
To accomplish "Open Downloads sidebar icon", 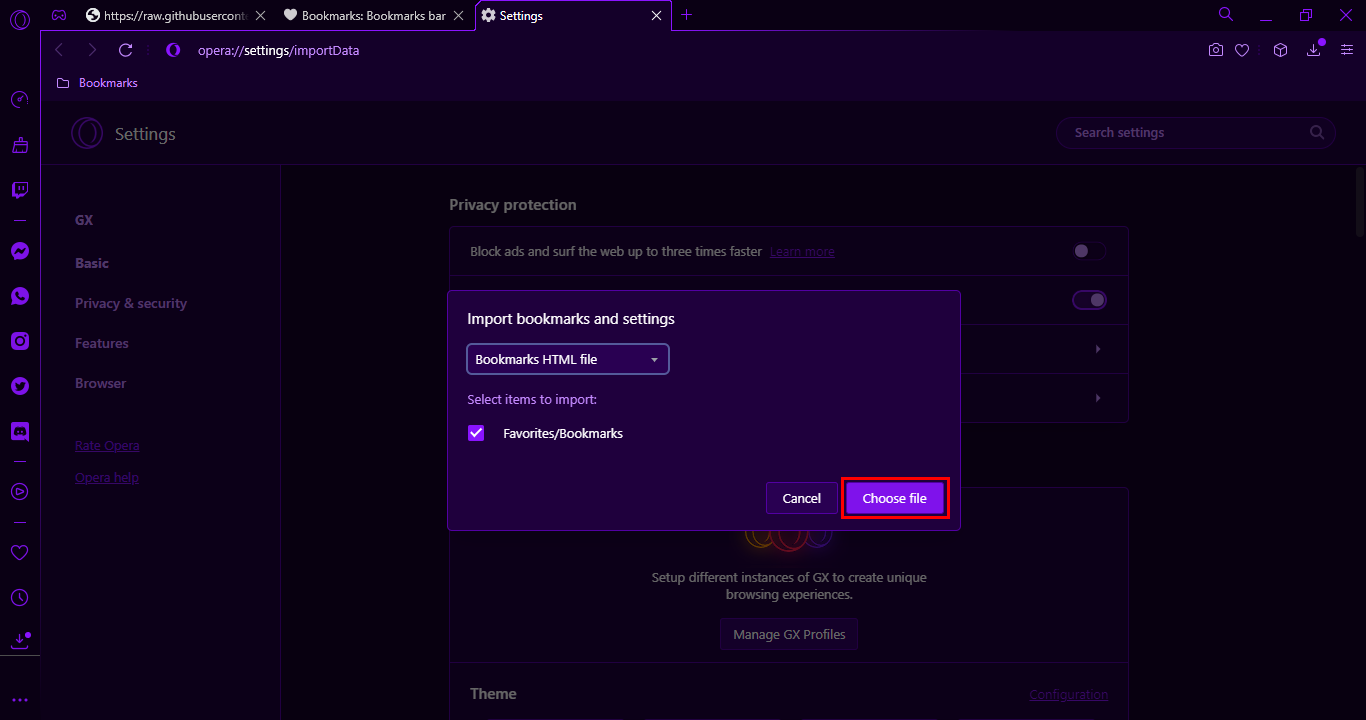I will (x=19, y=641).
